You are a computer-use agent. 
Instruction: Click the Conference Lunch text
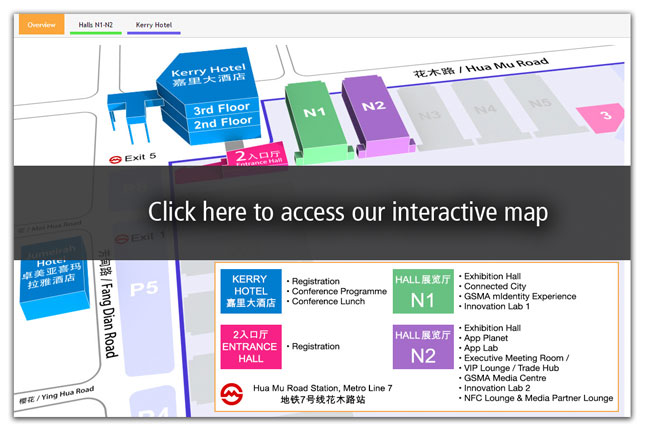pyautogui.click(x=328, y=301)
